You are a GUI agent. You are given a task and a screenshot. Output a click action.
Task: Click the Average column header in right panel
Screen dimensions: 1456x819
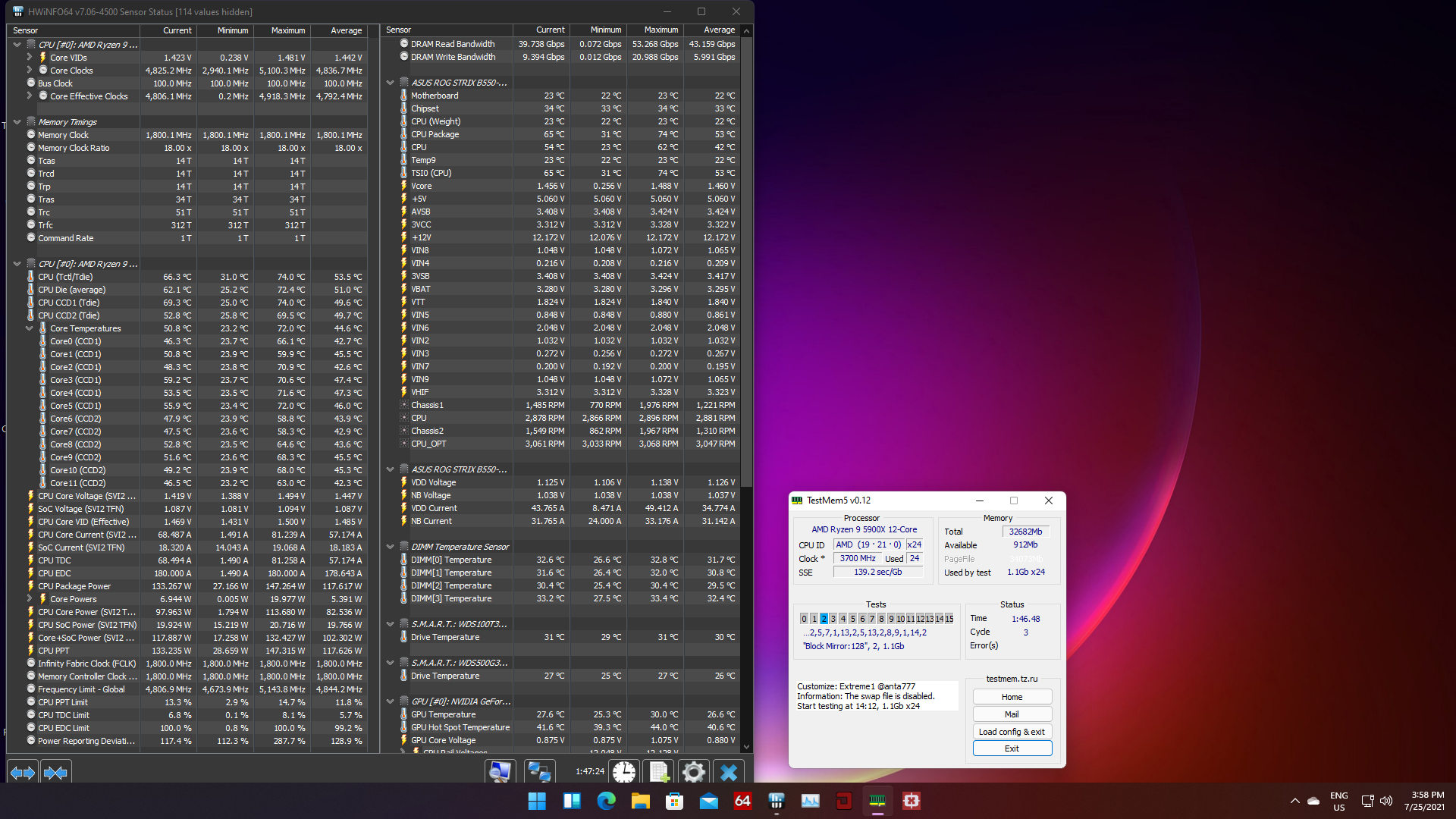[x=712, y=30]
